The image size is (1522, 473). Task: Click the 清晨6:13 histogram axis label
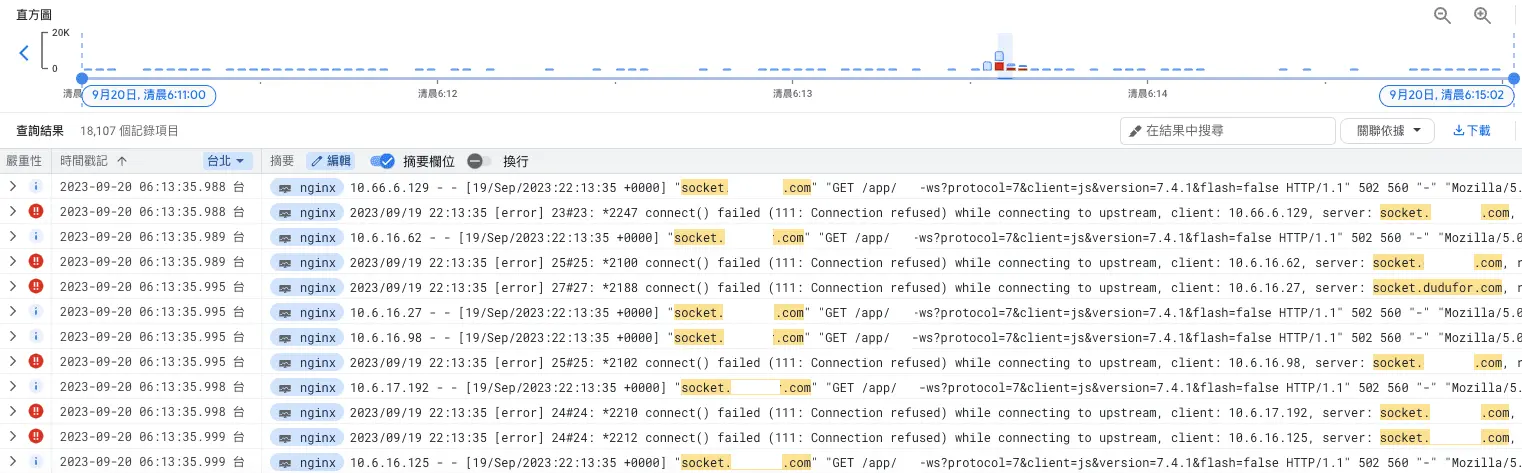(793, 93)
